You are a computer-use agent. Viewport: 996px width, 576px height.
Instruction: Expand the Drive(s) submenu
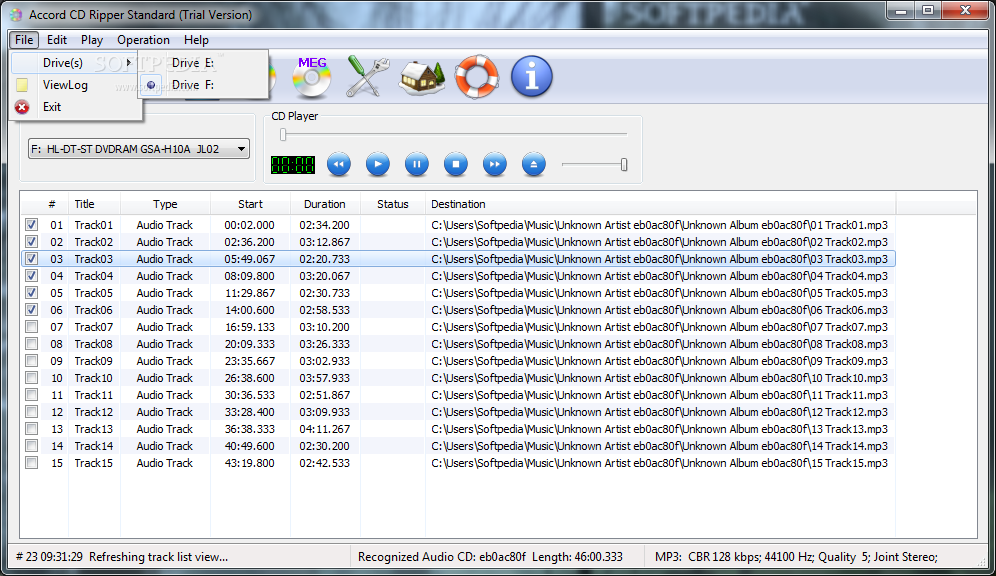75,63
